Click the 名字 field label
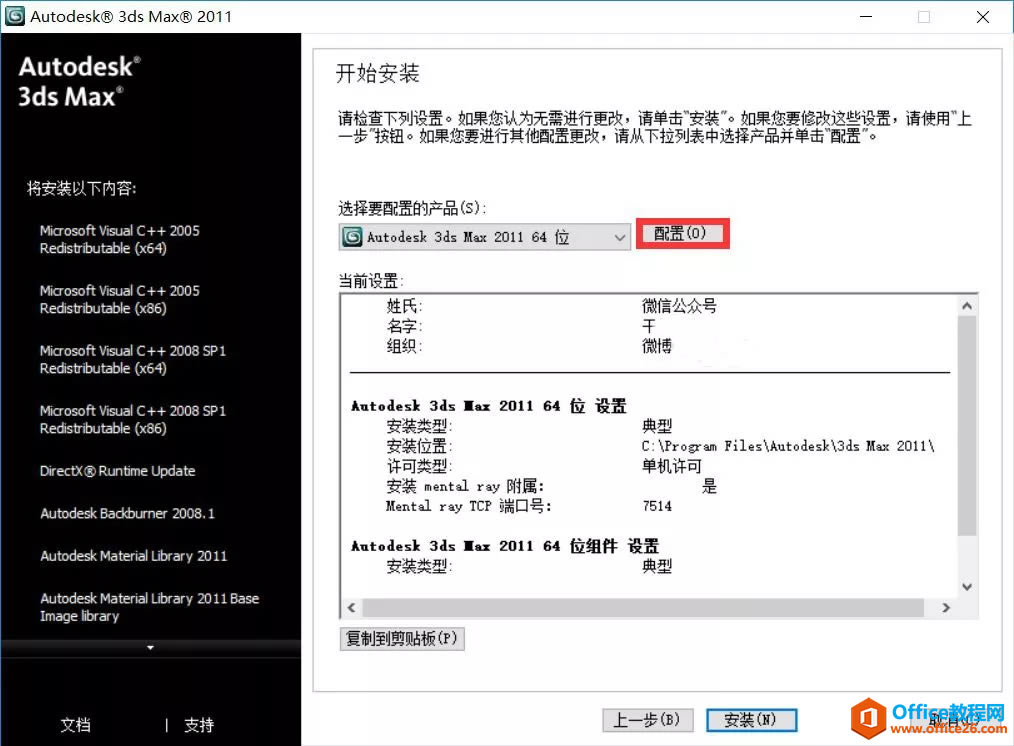Screen dimensions: 1014x746 [404, 326]
